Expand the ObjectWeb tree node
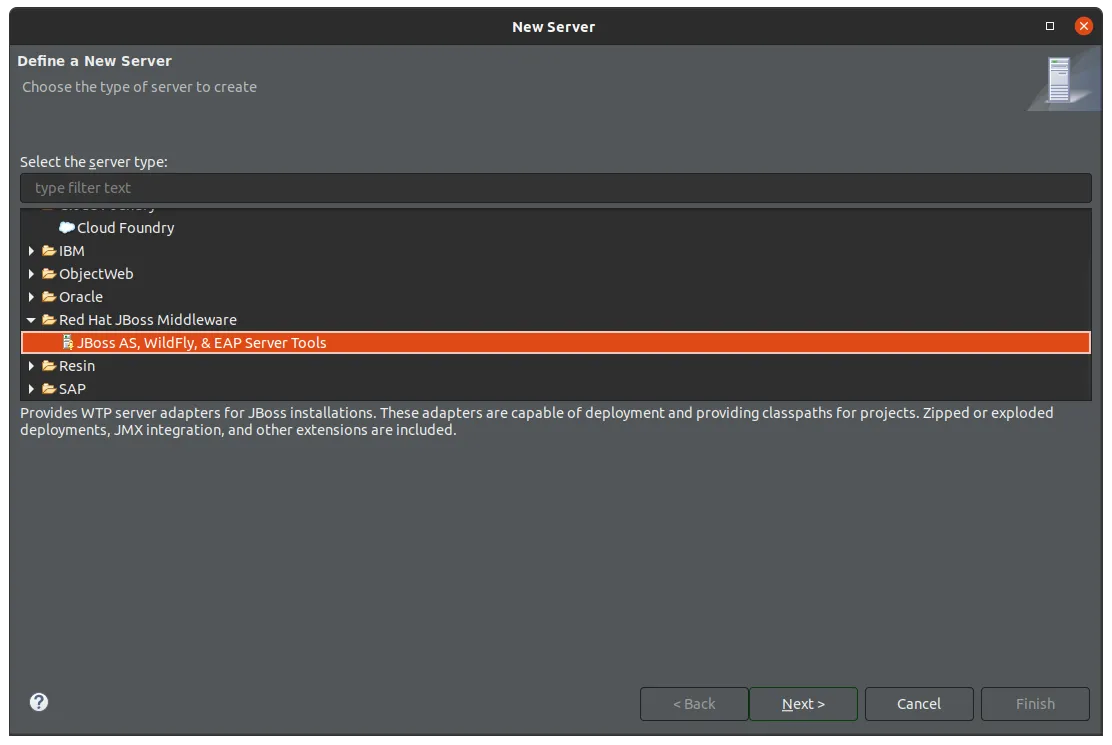Screen dimensions: 1112x745 point(31,274)
